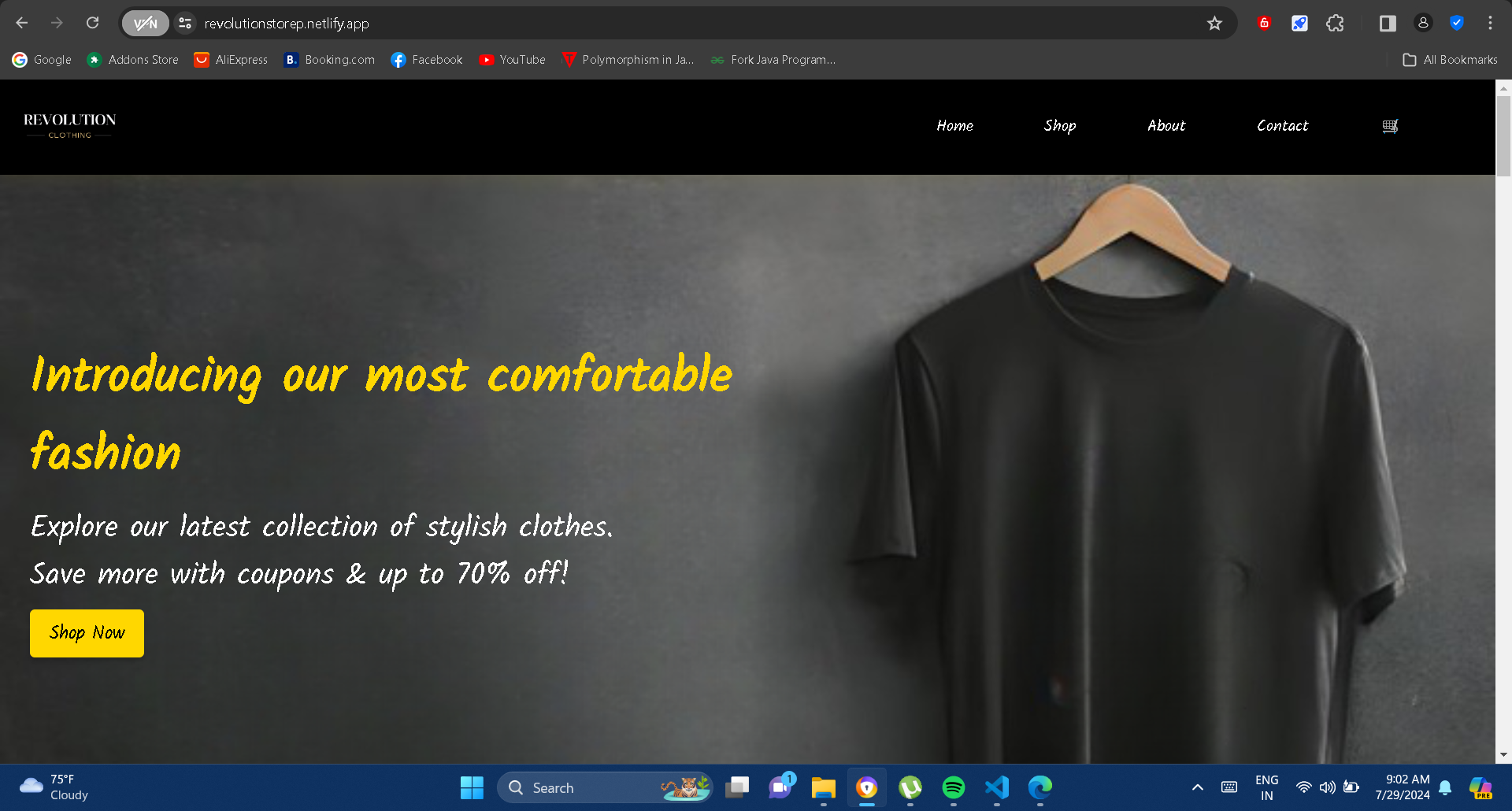Click the red lock extension icon
The height and width of the screenshot is (811, 1512).
point(1264,24)
